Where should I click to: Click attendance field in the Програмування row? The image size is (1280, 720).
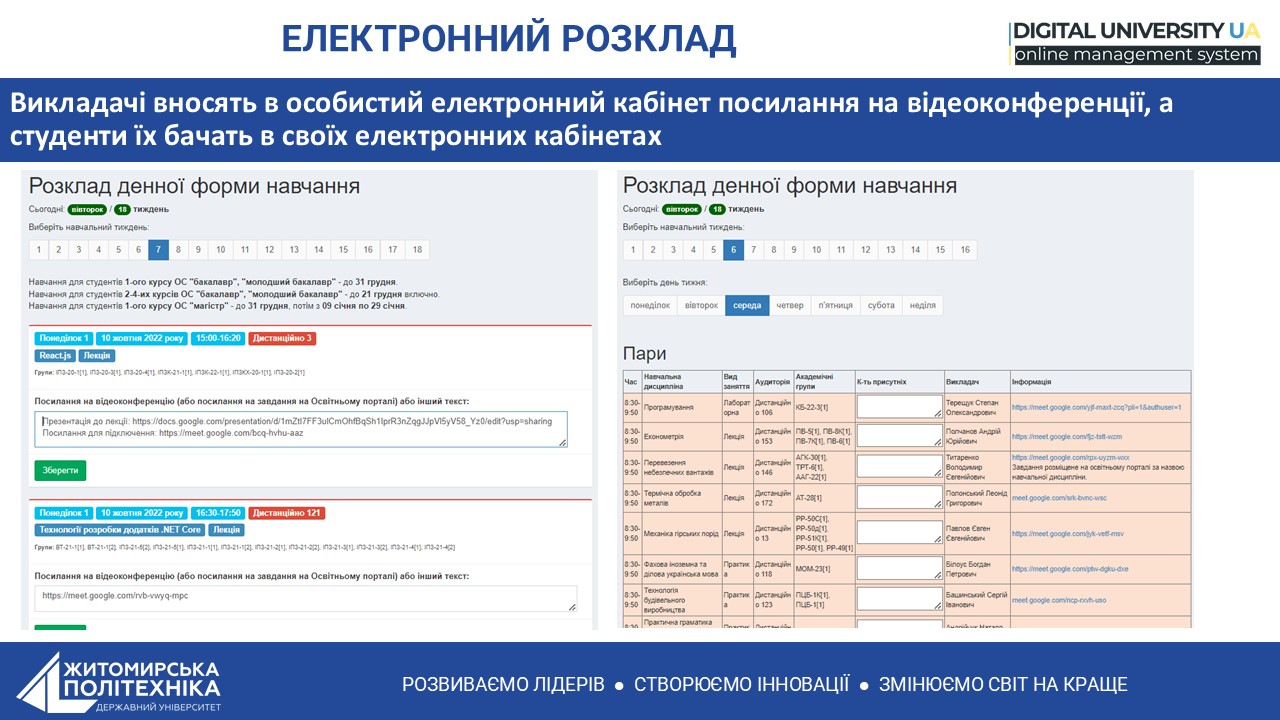[900, 407]
